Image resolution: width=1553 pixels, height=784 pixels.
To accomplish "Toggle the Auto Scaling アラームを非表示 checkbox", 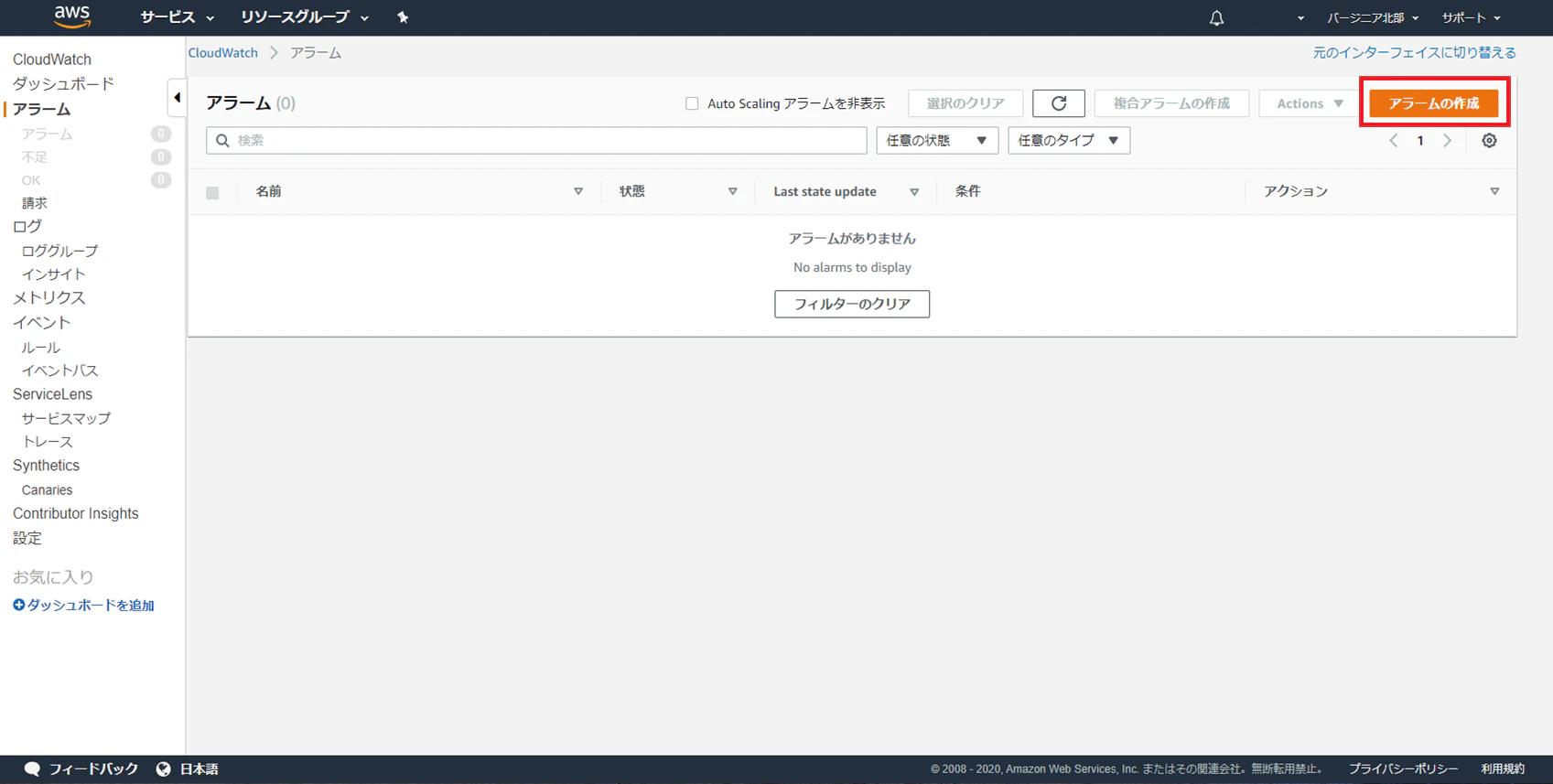I will 692,103.
